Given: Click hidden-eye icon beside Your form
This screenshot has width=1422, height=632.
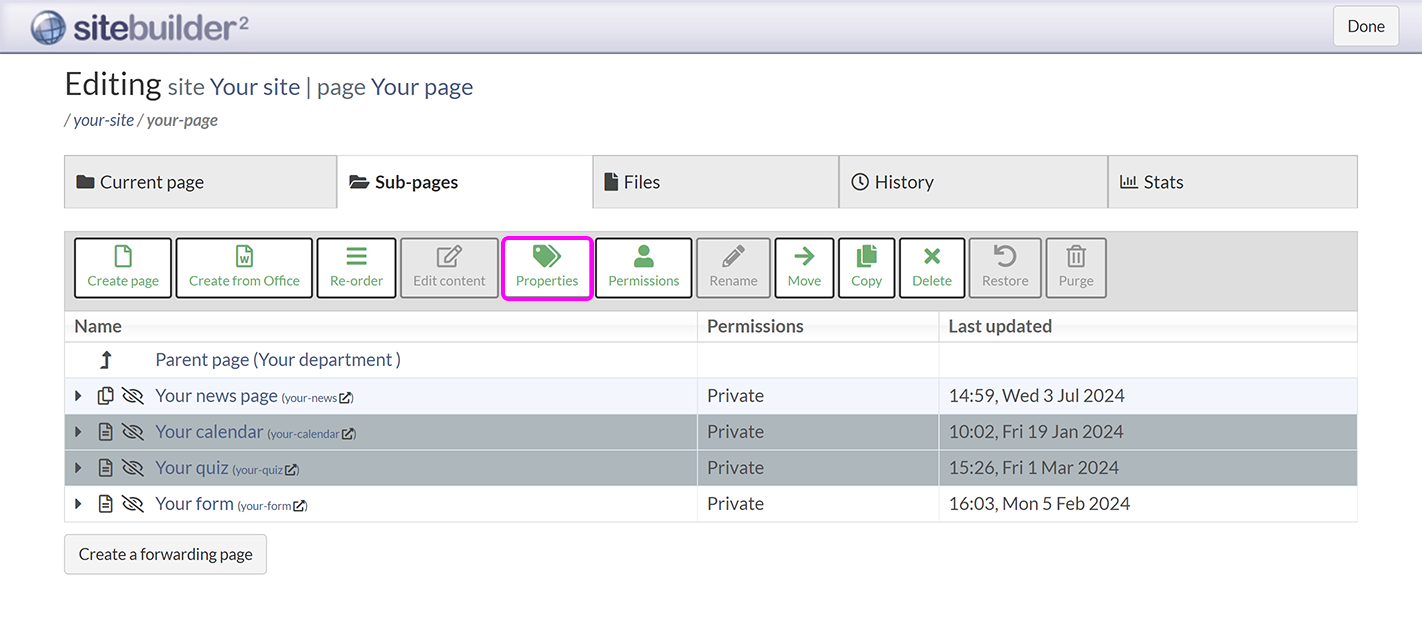Looking at the screenshot, I should [x=133, y=505].
